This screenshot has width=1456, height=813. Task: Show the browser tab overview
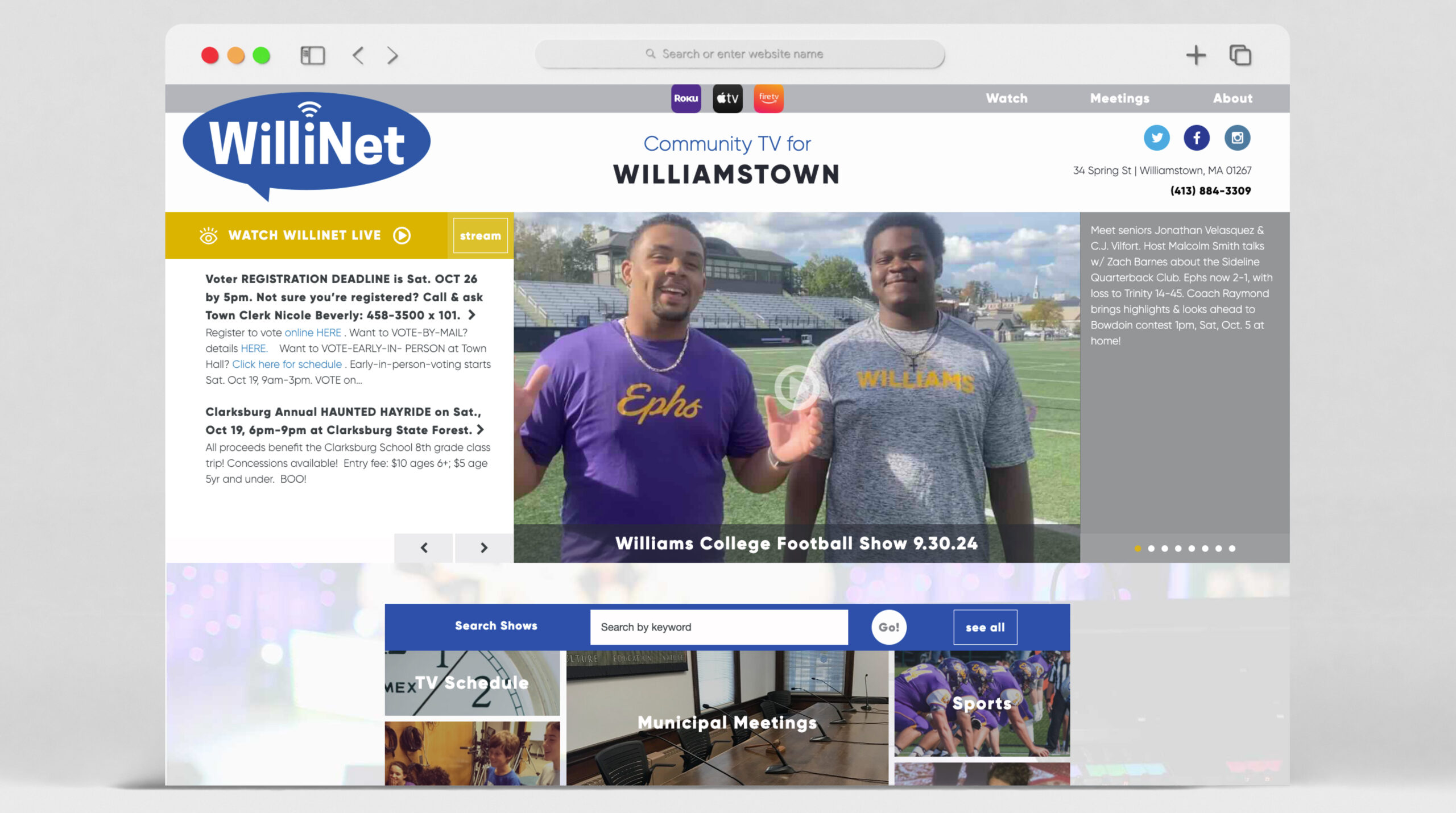1240,55
